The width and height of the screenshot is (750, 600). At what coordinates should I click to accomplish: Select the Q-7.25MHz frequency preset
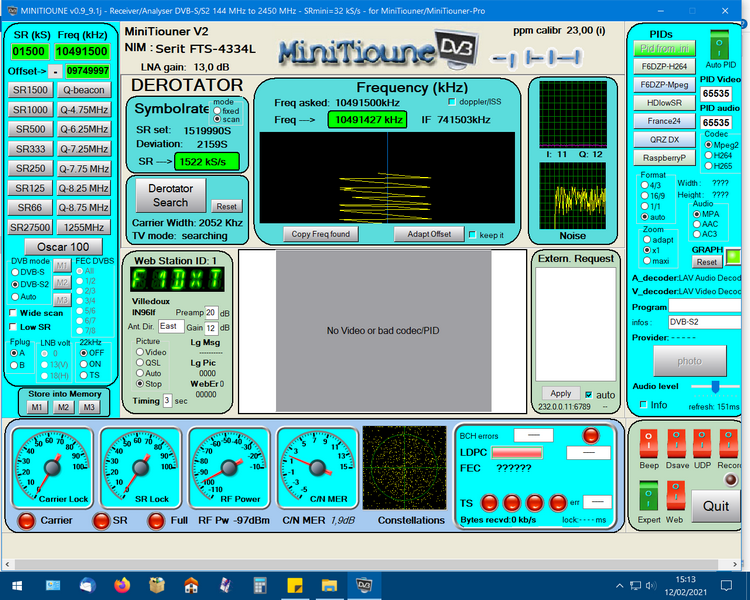[84, 149]
